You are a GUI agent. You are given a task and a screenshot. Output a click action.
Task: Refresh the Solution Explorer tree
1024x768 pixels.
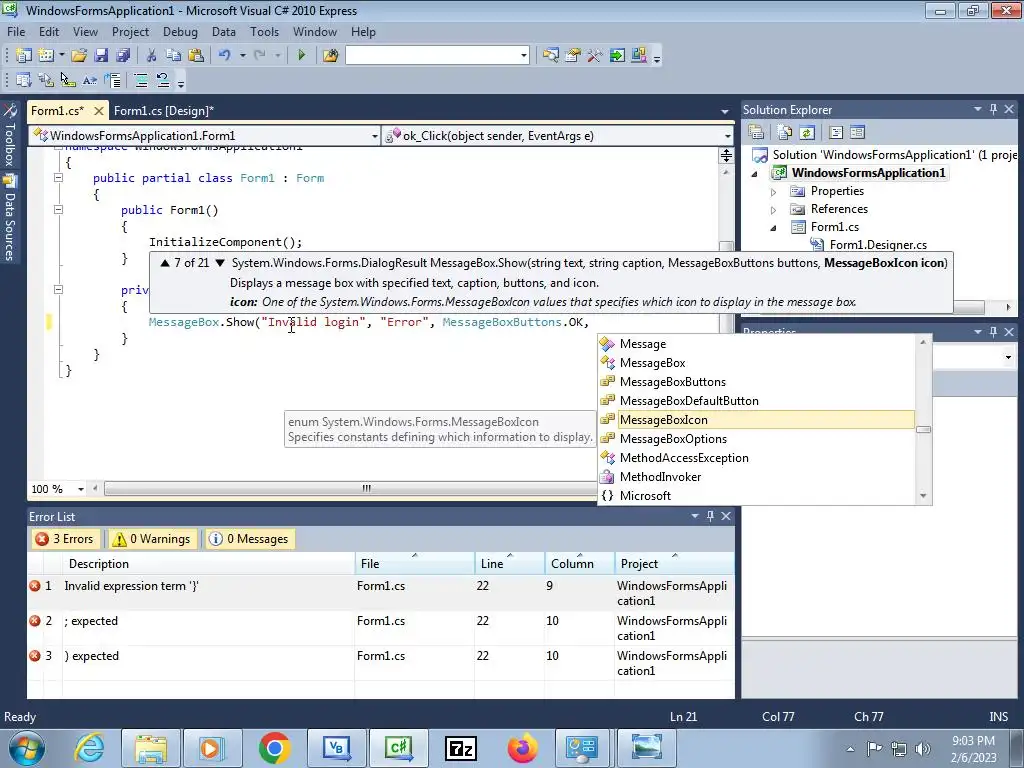point(807,133)
